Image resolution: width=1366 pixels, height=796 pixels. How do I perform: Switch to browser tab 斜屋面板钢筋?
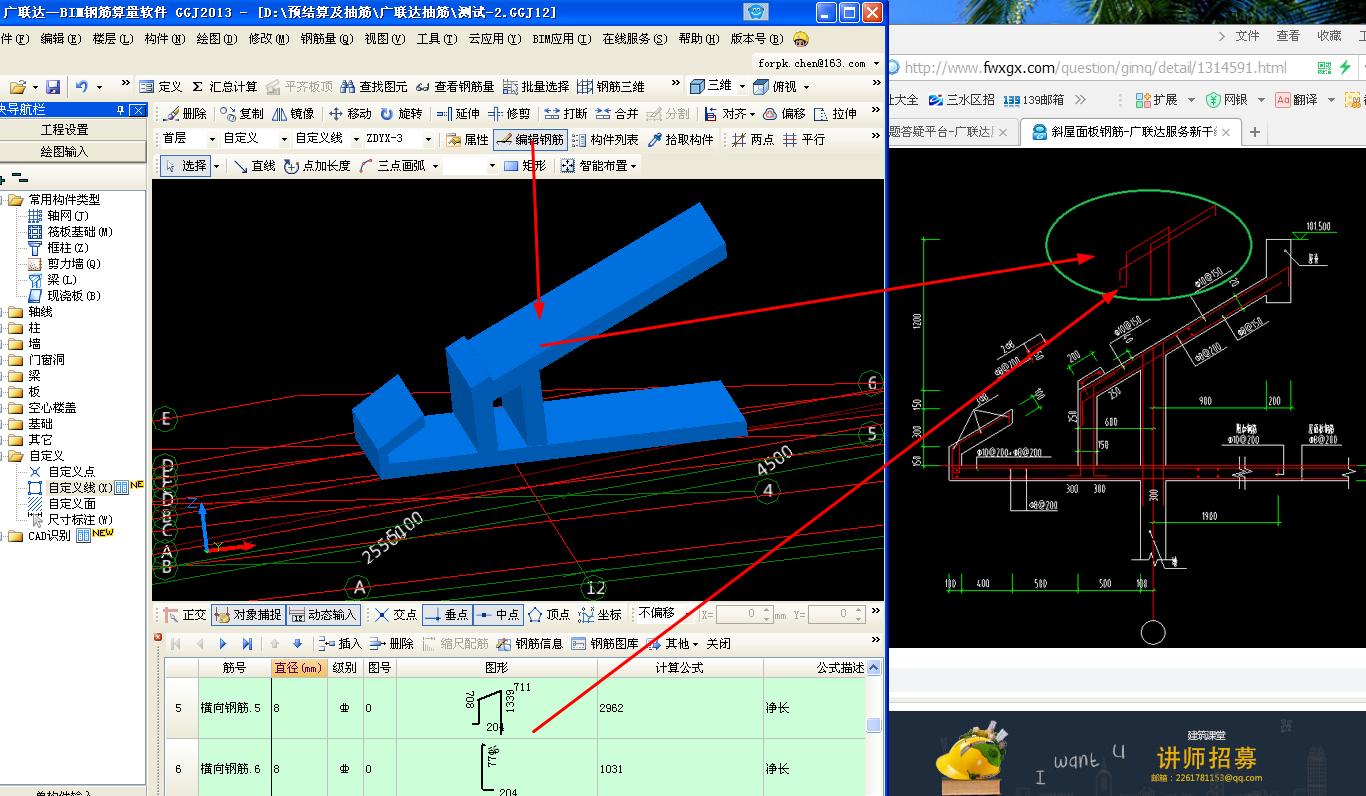coord(1131,131)
